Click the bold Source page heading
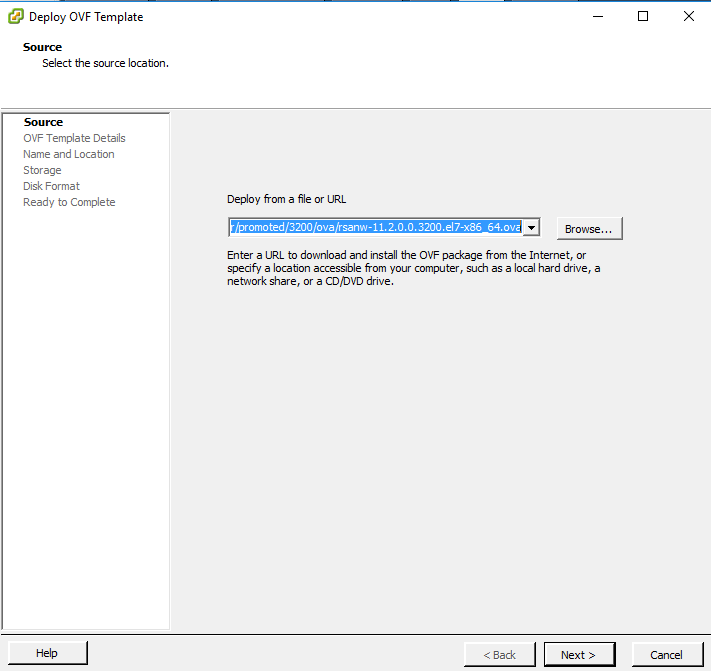 [43, 47]
